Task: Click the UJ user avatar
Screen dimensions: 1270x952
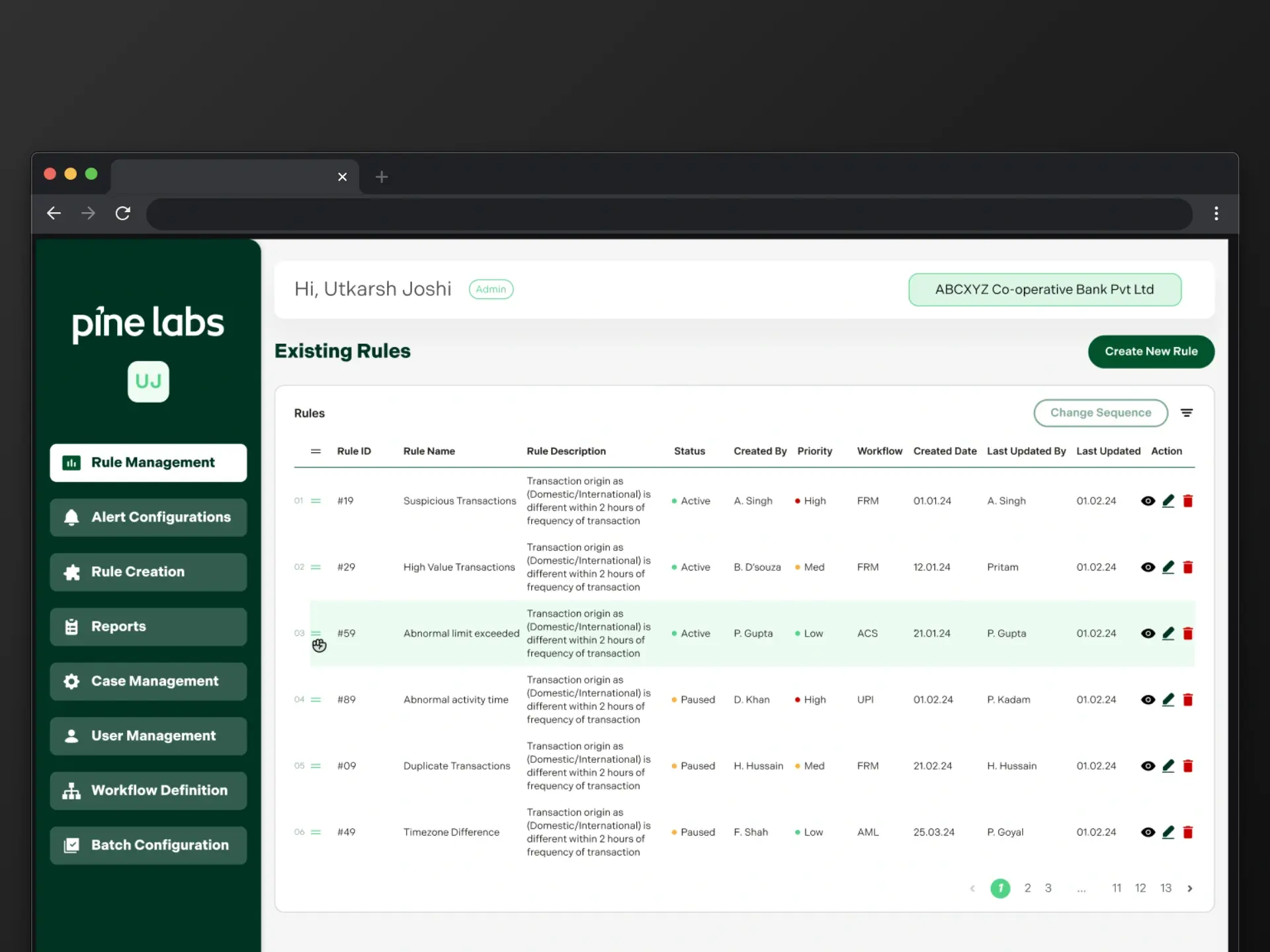Action: pyautogui.click(x=148, y=381)
